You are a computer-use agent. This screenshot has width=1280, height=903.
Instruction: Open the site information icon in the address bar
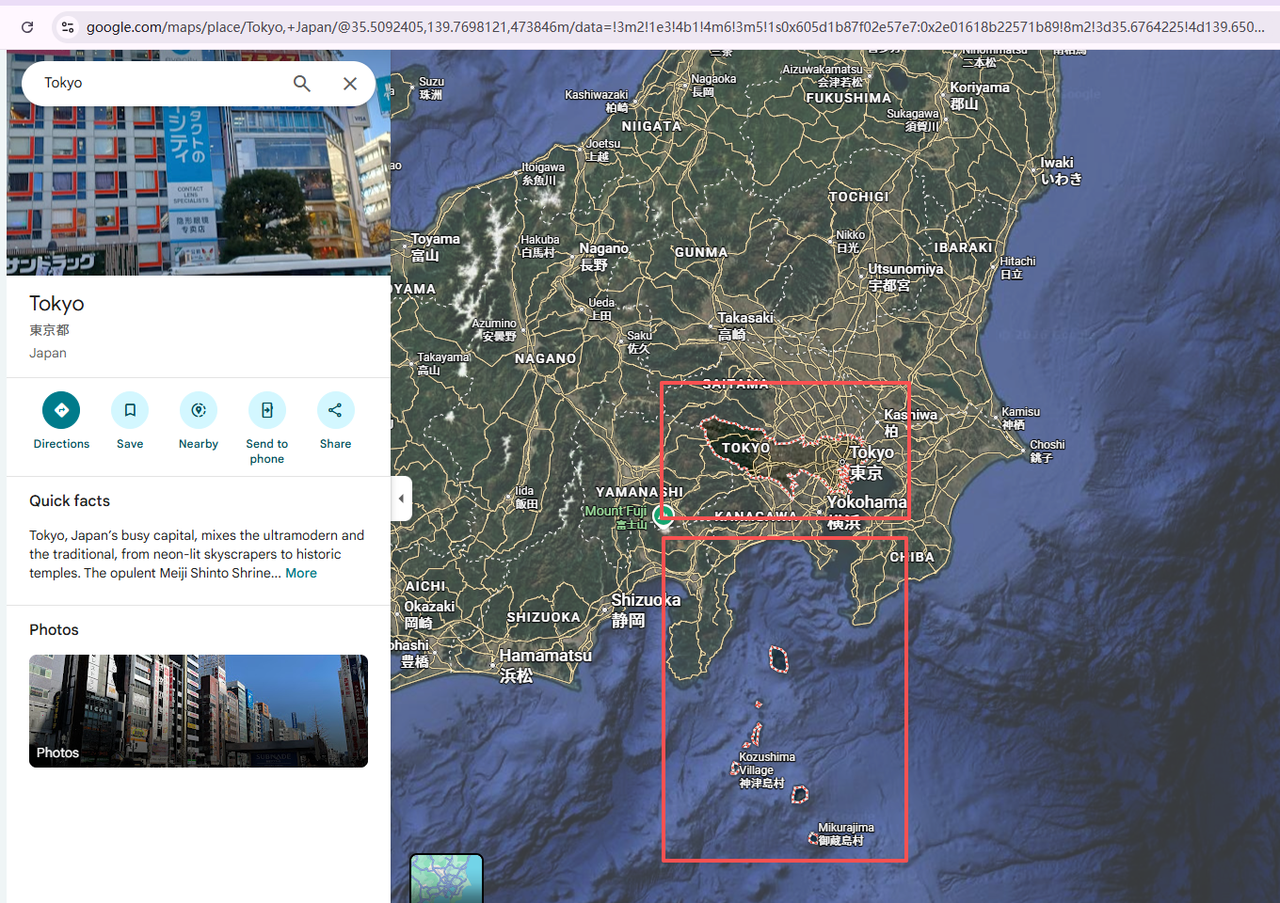coord(66,27)
